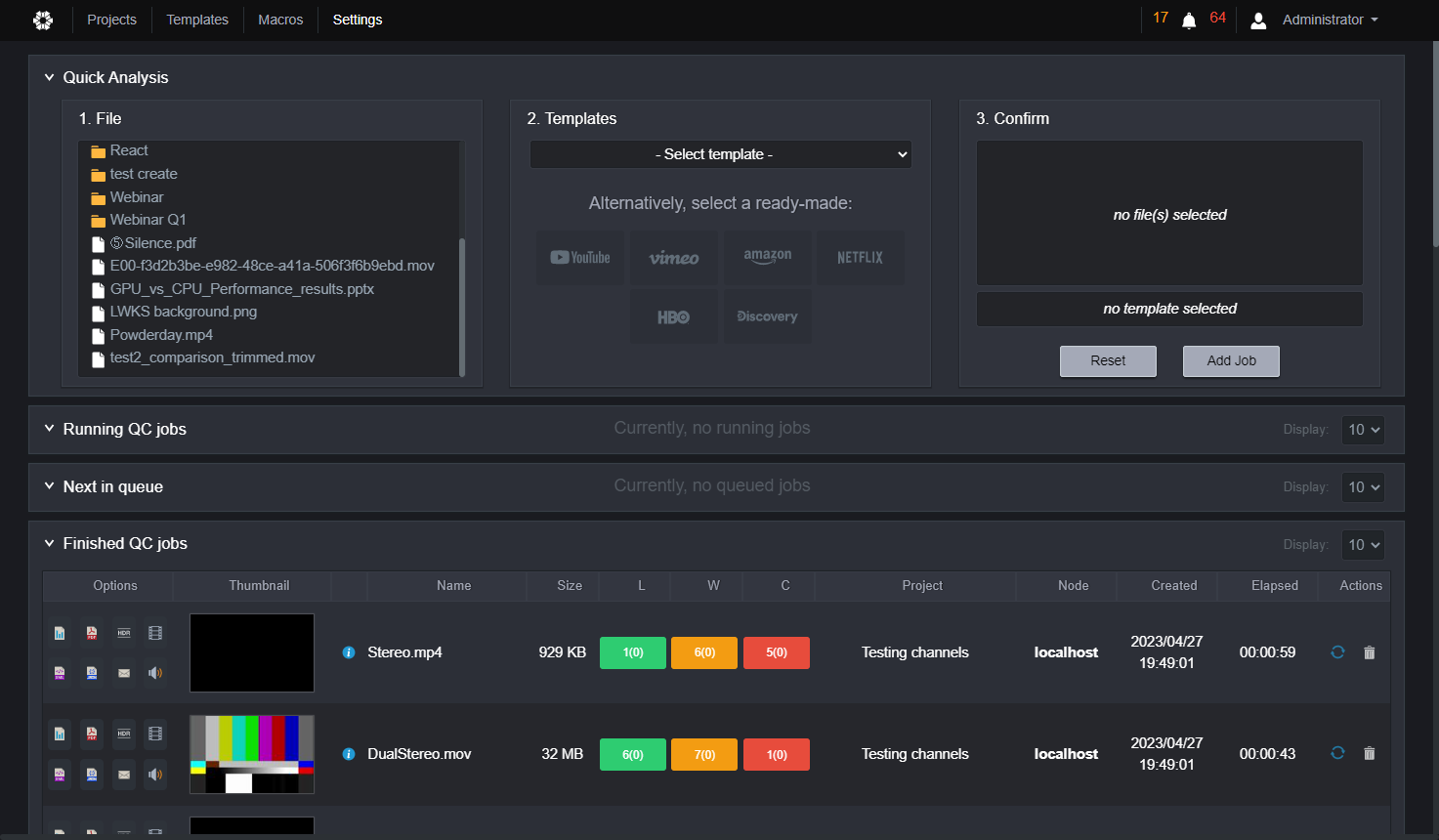Delete the Stereo.mp4 job

(x=1369, y=652)
